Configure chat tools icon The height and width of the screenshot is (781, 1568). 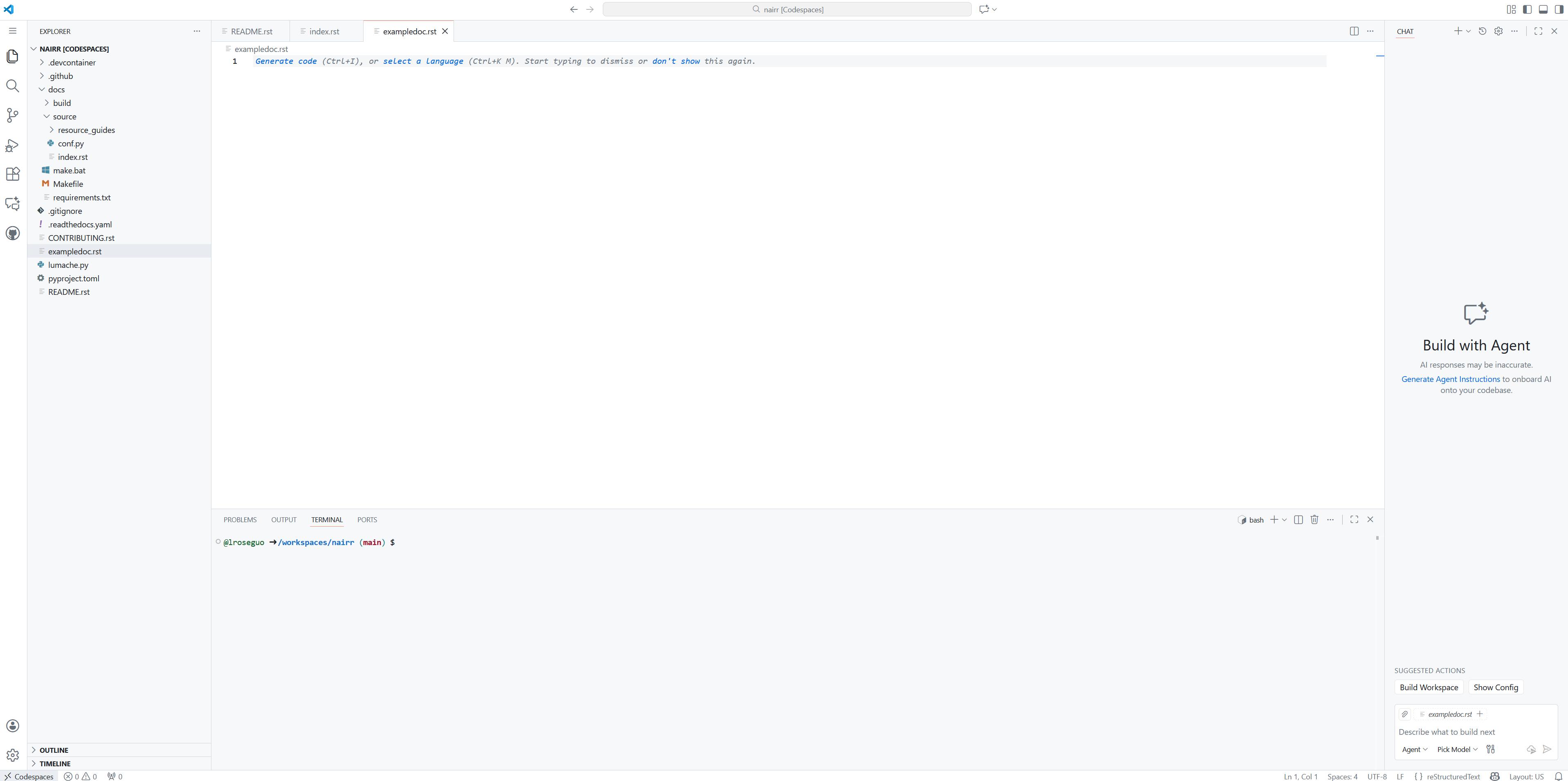(1491, 750)
